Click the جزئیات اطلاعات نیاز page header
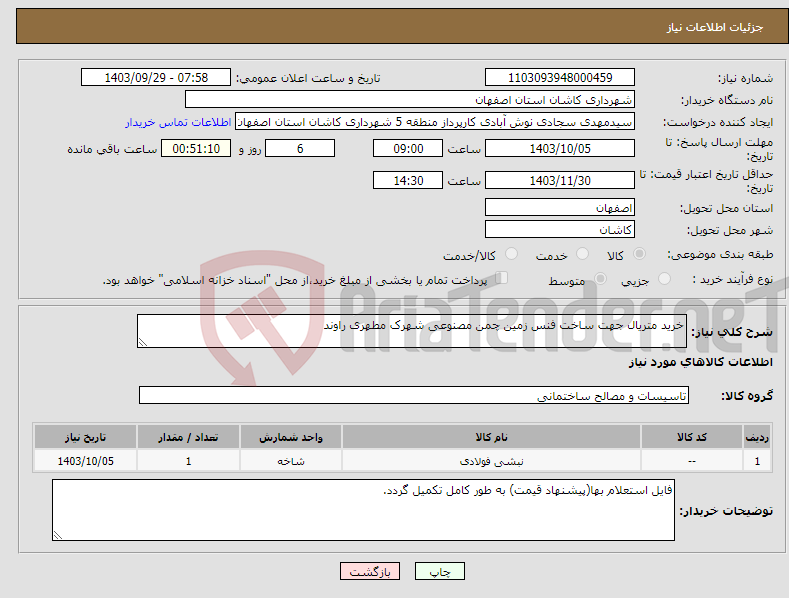789x598 pixels. click(x=715, y=27)
